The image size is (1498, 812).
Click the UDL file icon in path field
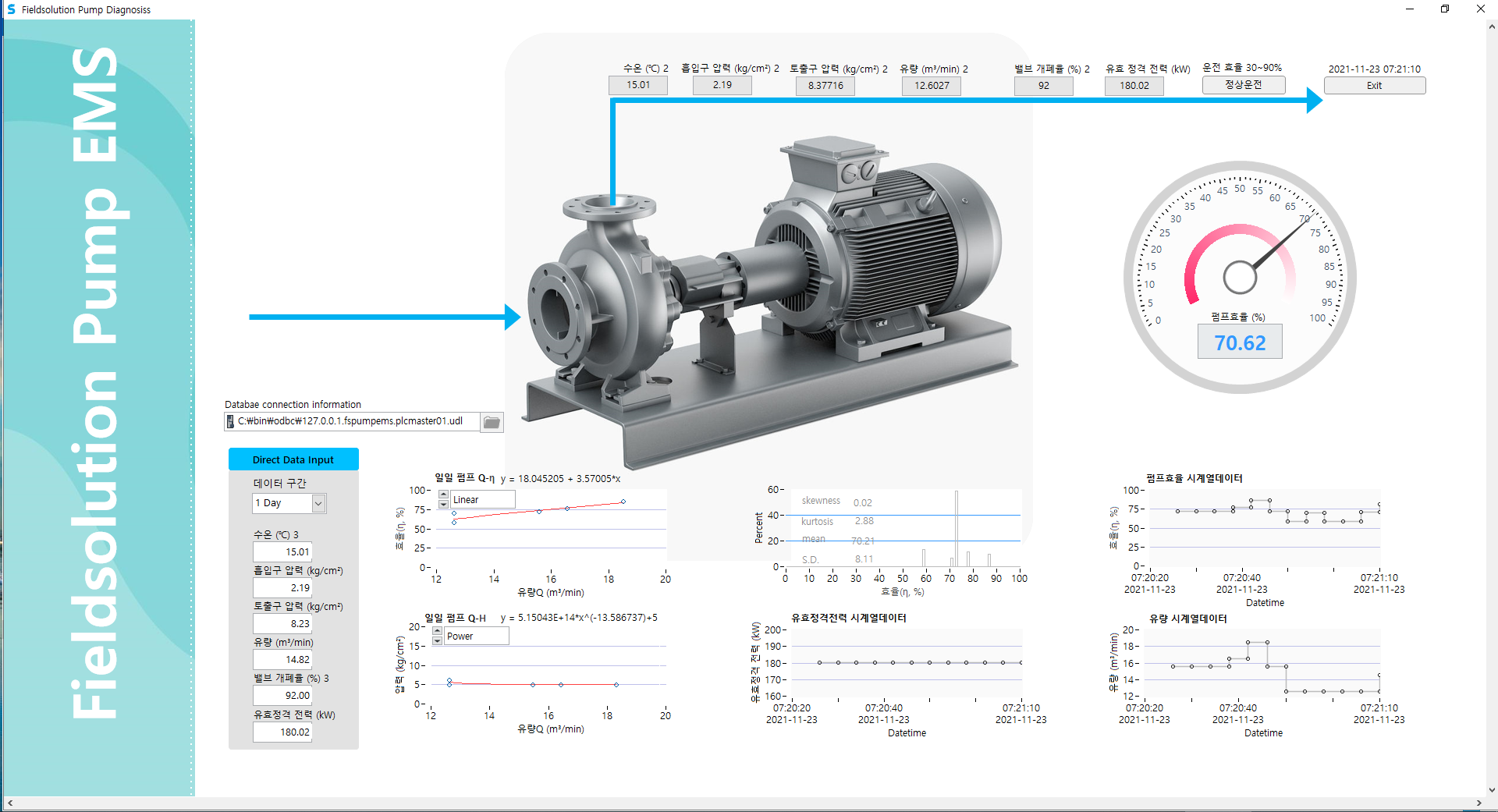click(x=230, y=421)
